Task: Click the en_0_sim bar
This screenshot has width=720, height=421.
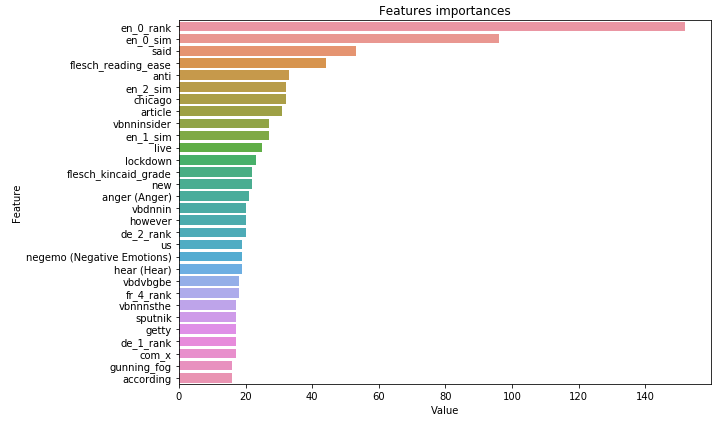Action: (x=339, y=39)
